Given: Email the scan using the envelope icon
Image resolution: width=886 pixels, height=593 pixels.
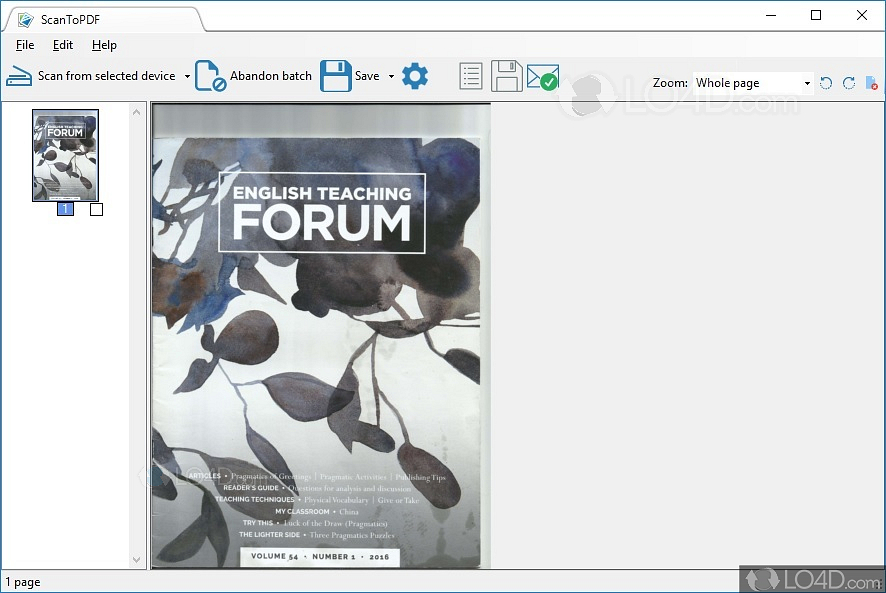Looking at the screenshot, I should click(x=541, y=76).
